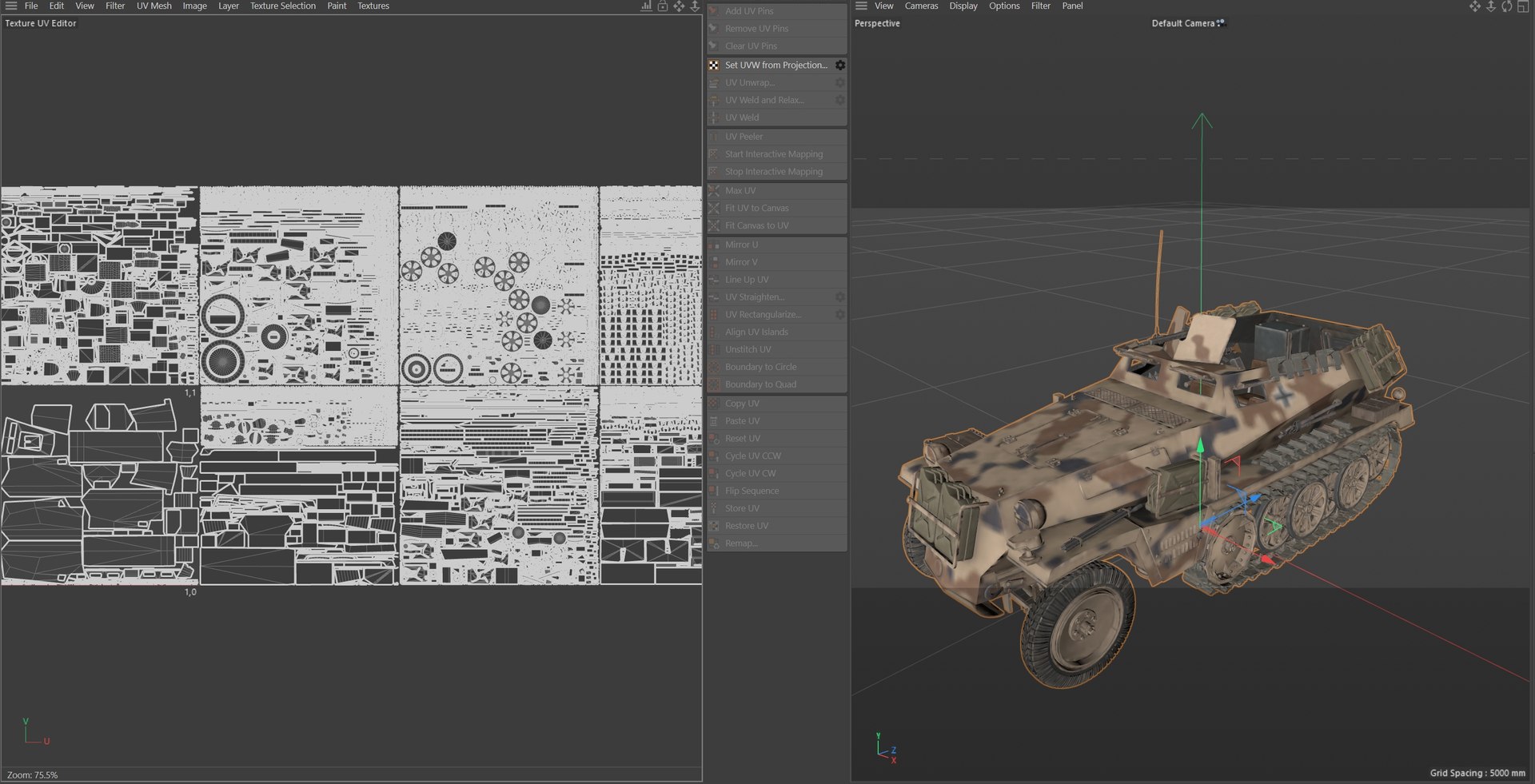Image resolution: width=1535 pixels, height=784 pixels.
Task: Click the UV Peeler command
Action: (x=777, y=137)
